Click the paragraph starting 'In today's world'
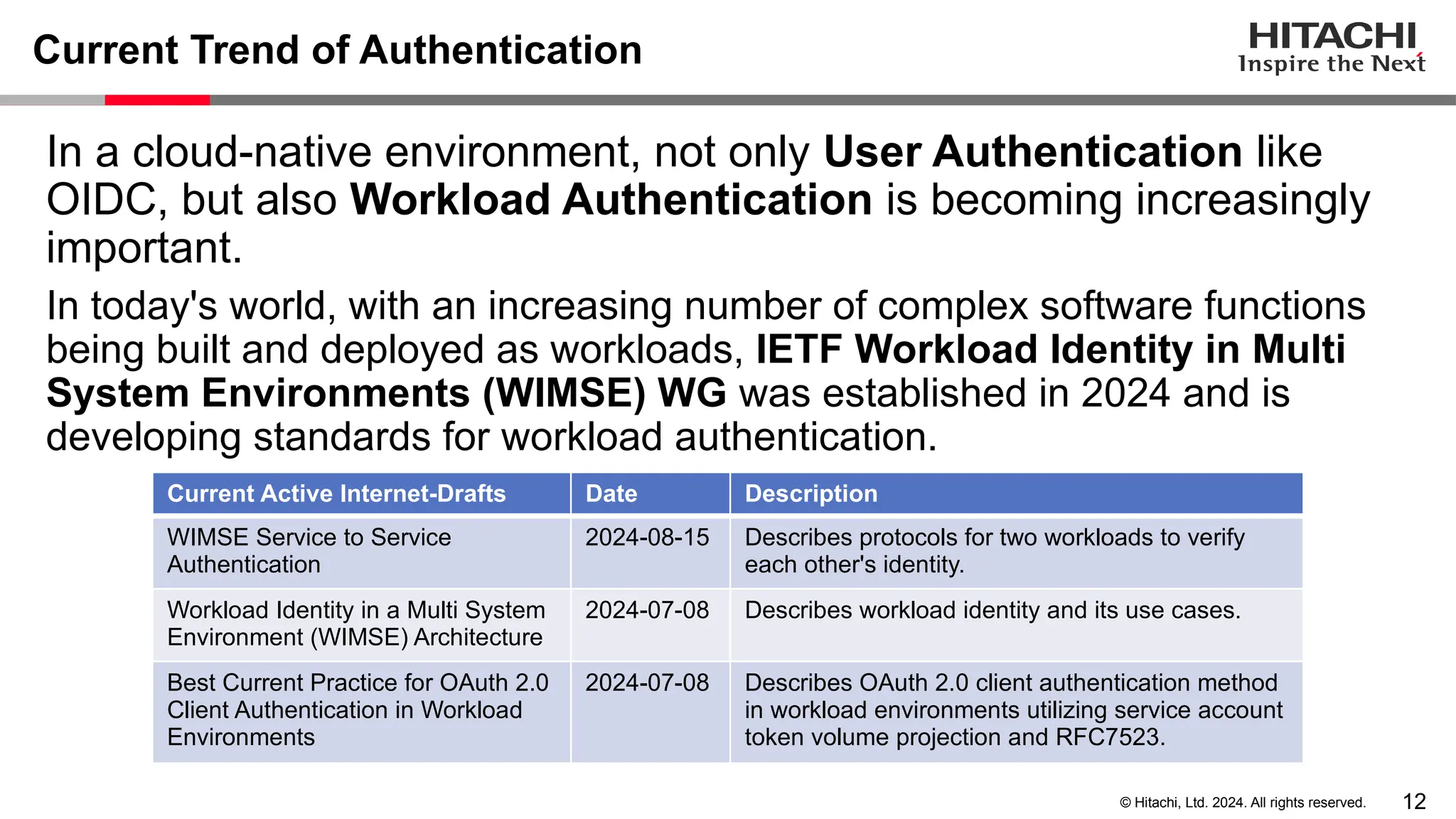The image size is (1456, 819). pyautogui.click(x=705, y=370)
